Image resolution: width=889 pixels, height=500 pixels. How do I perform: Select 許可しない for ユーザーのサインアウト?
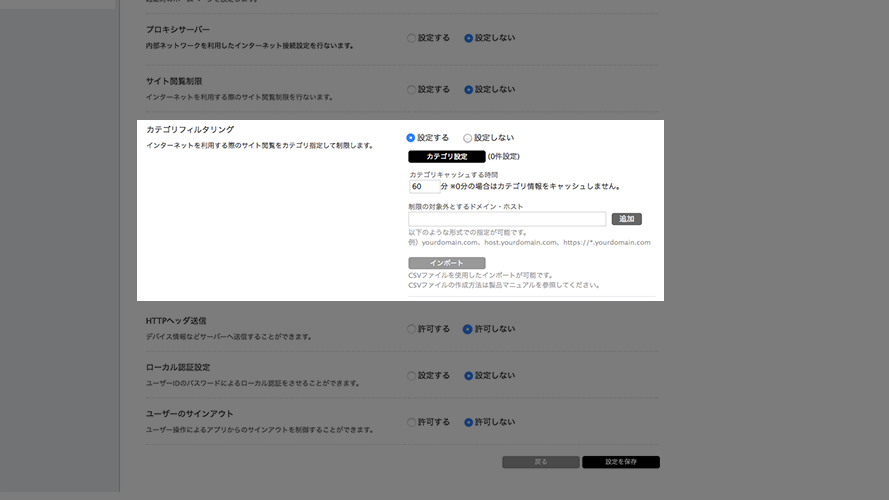point(468,422)
